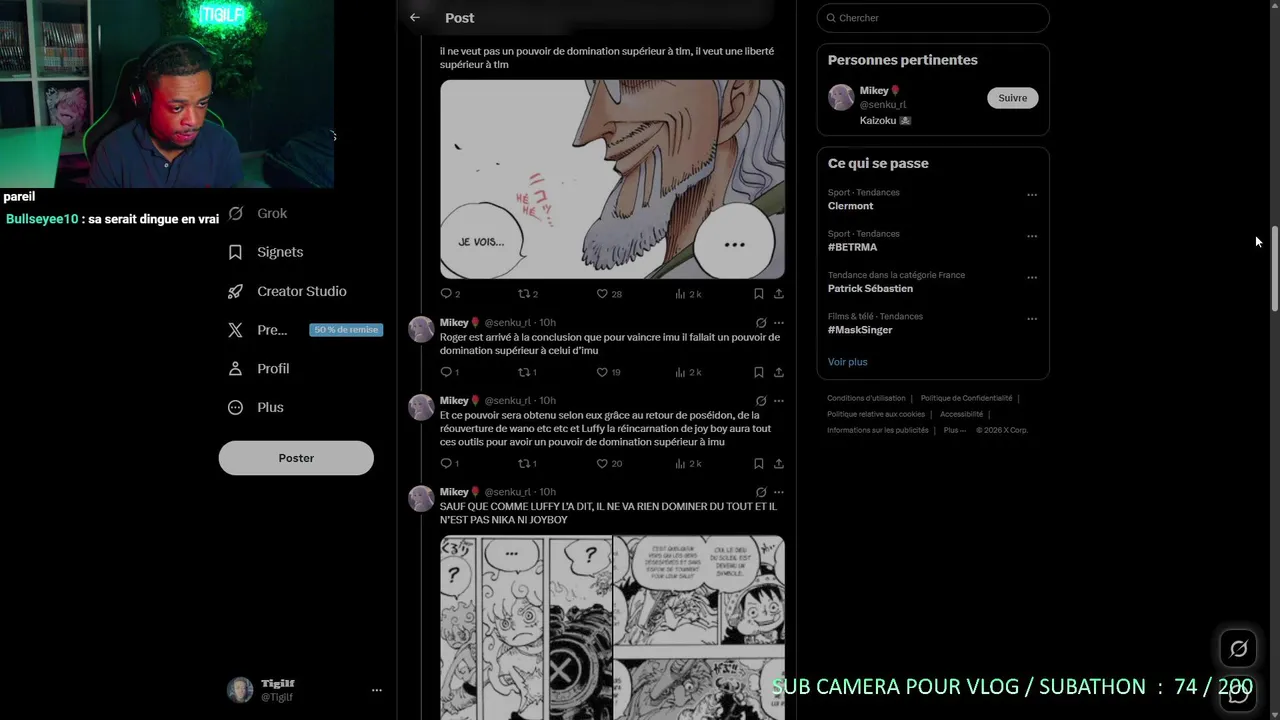Open 10h timestamp on 'Et ce pouvoir' post
The height and width of the screenshot is (720, 1280).
coord(547,400)
